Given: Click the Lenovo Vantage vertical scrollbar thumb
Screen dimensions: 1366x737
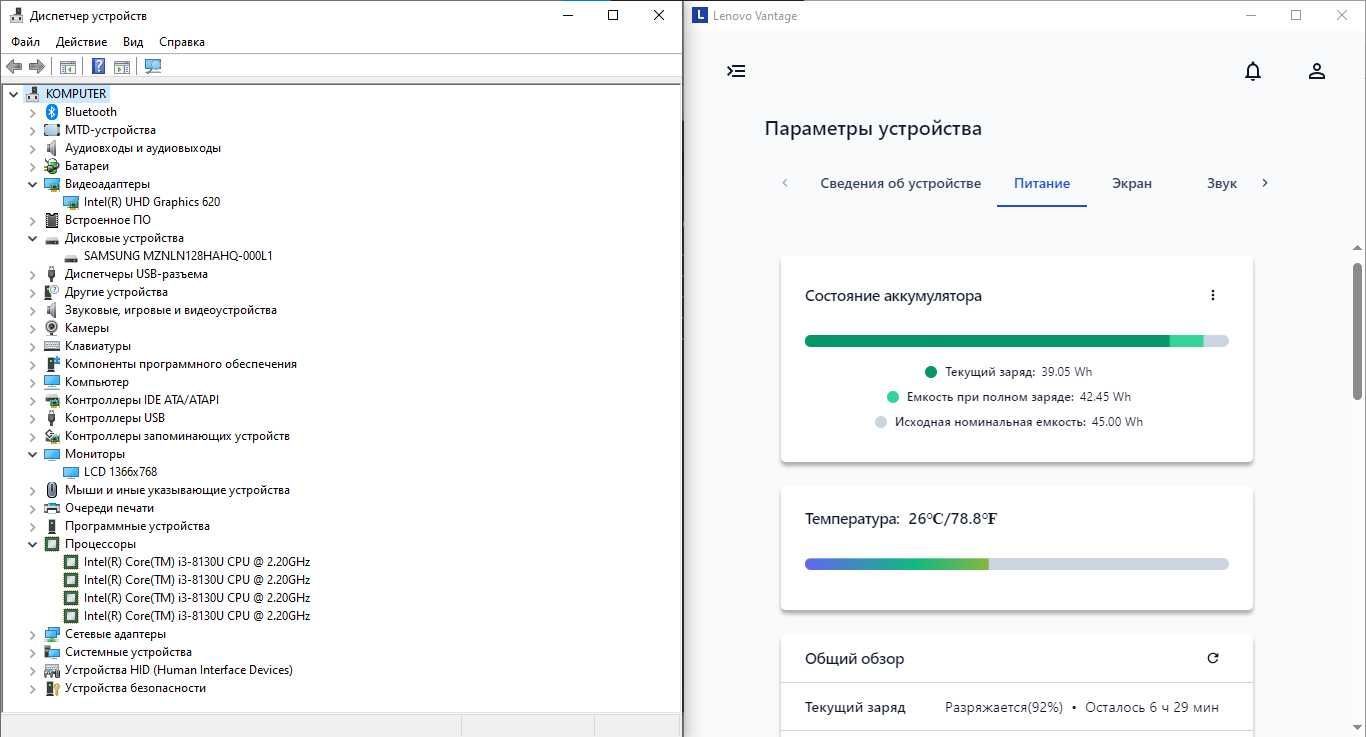Looking at the screenshot, I should 1357,331.
